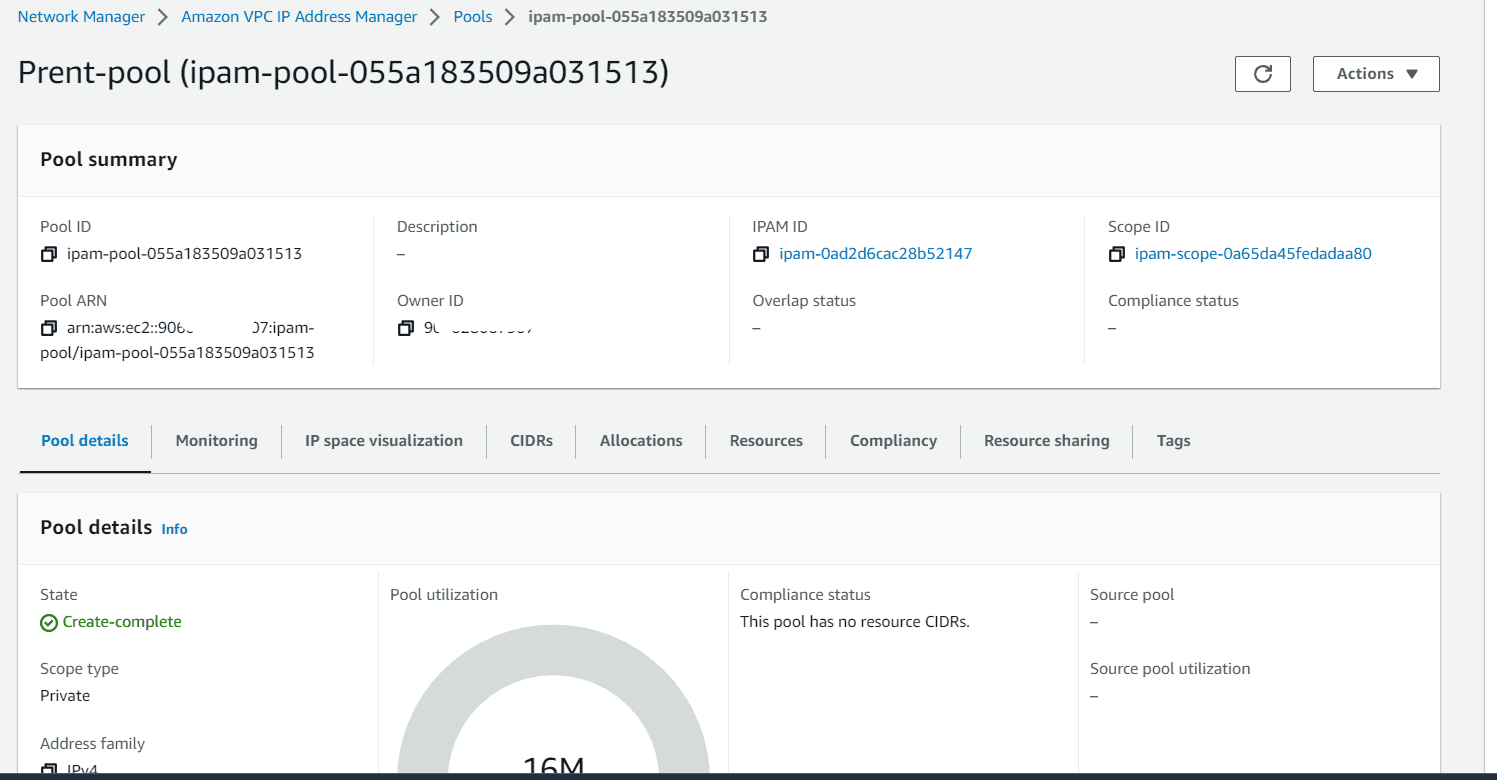
Task: Switch to the Tags tab
Action: pos(1173,441)
